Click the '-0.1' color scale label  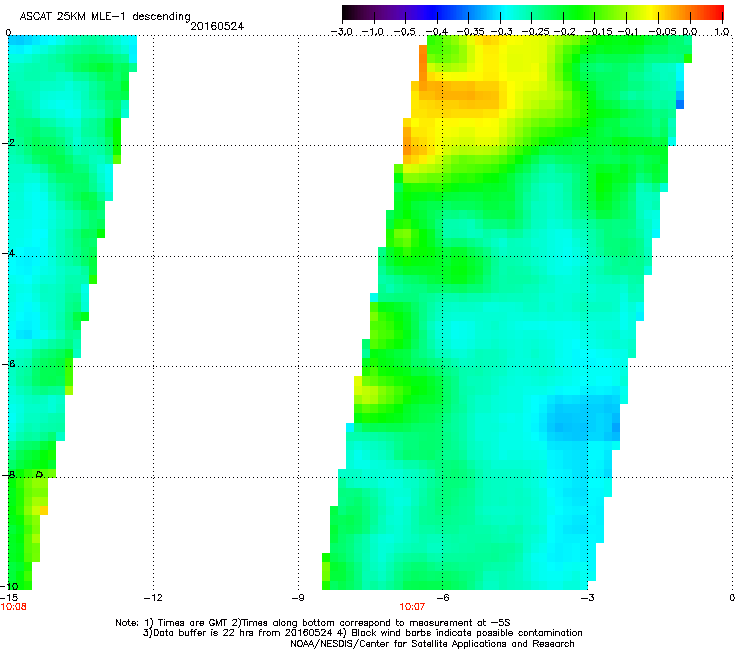point(628,32)
